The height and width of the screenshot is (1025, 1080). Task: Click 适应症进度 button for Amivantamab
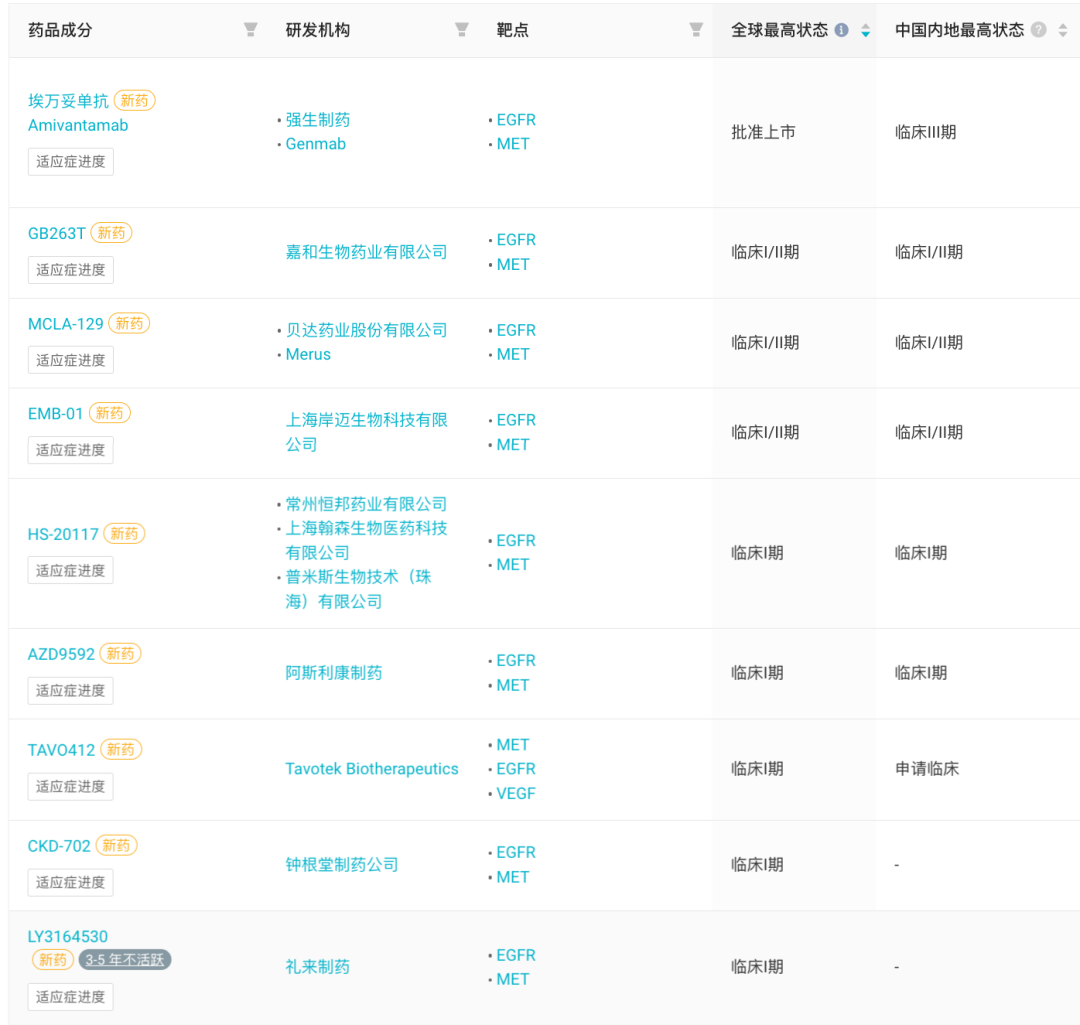pos(70,162)
